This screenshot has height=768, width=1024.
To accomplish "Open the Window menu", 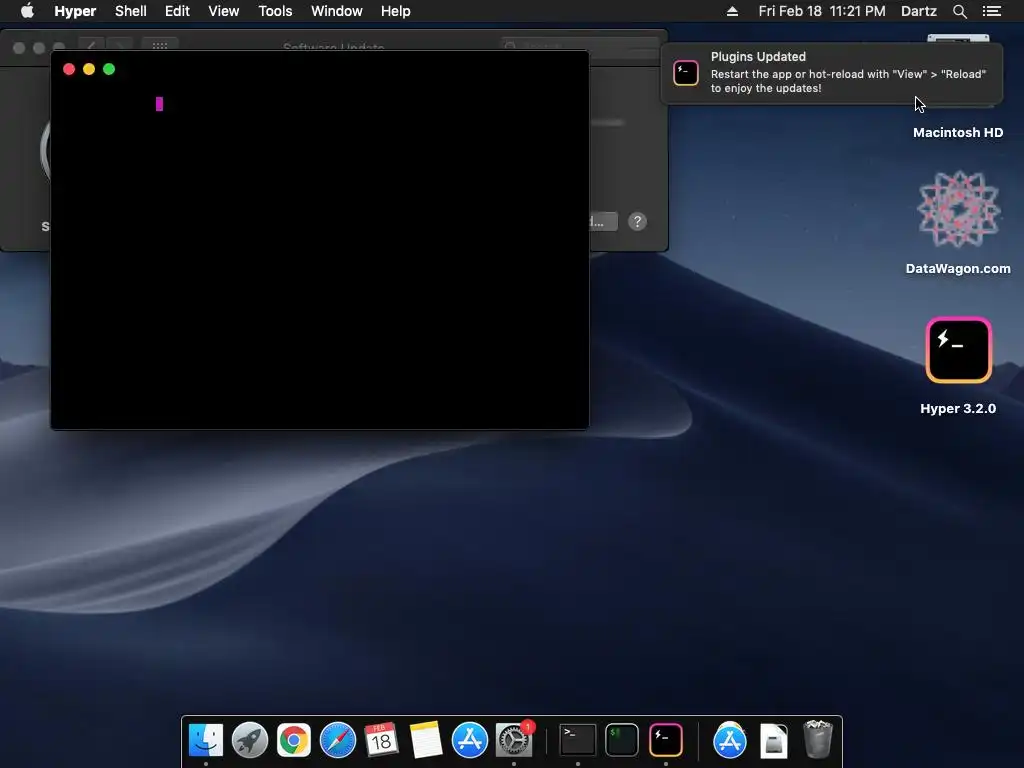I will click(336, 11).
